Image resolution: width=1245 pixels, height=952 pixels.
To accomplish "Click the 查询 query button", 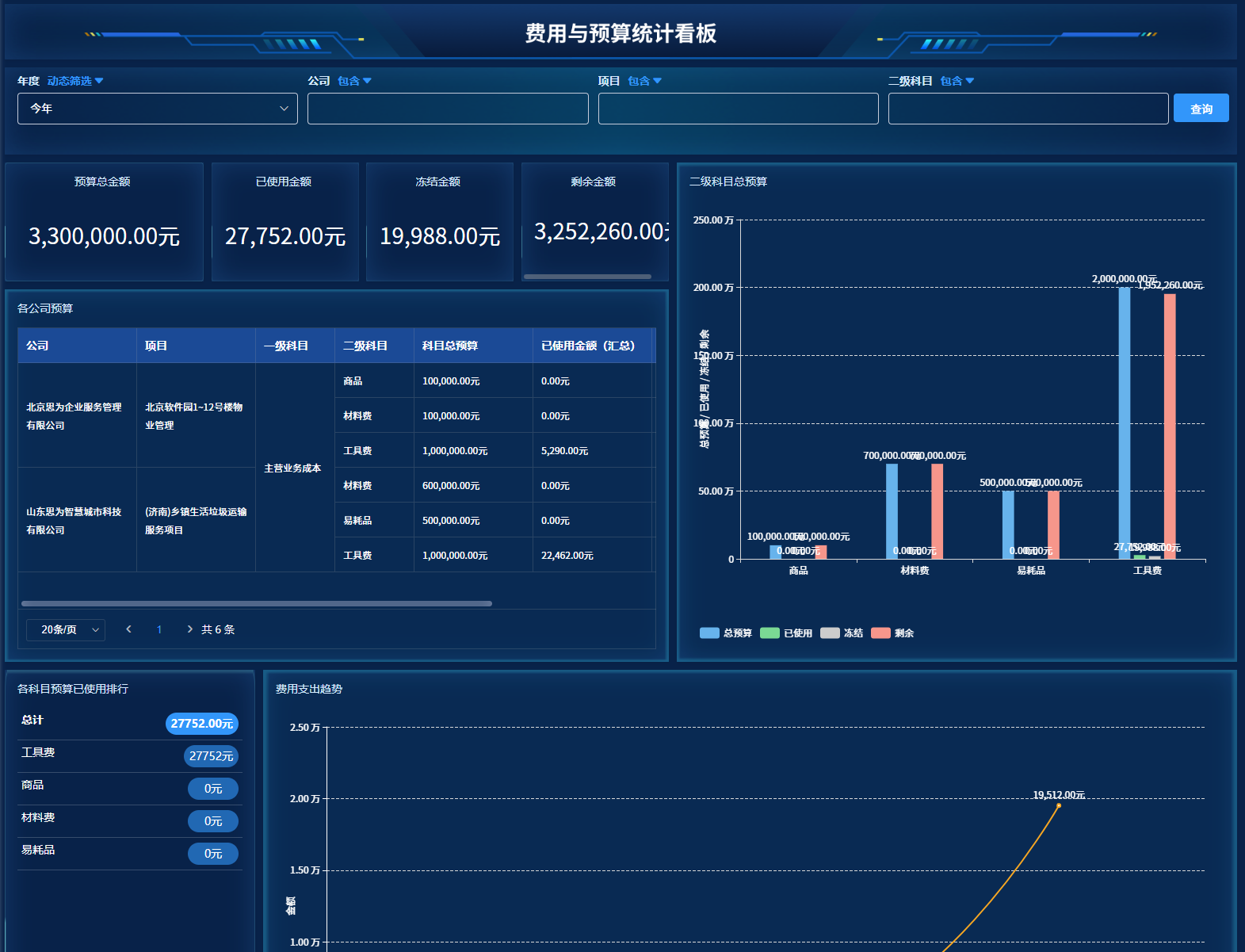I will point(1201,109).
